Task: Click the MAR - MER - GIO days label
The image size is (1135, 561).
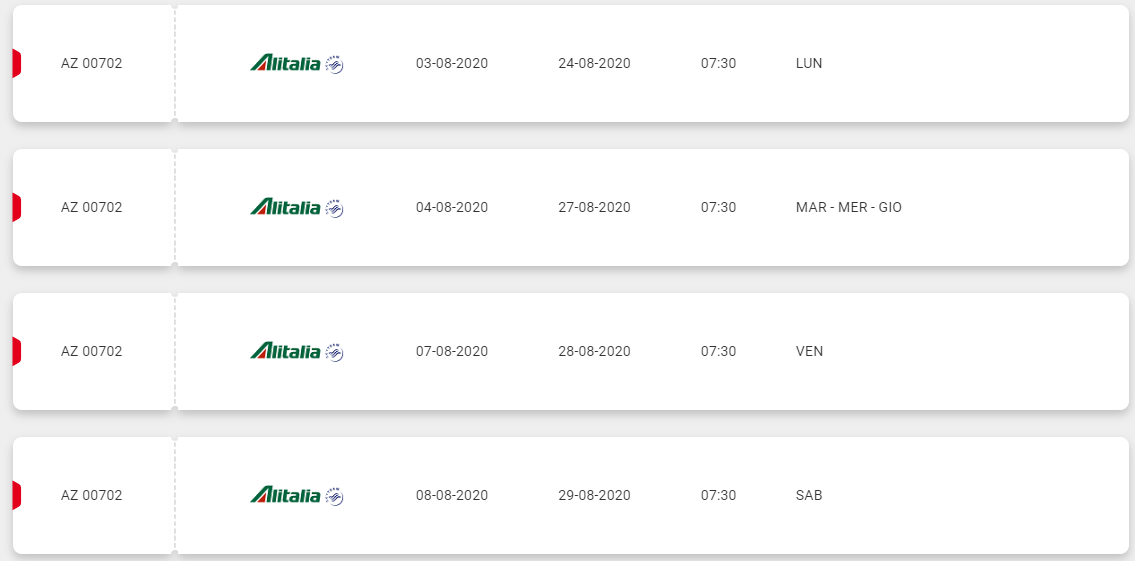Action: coord(849,207)
